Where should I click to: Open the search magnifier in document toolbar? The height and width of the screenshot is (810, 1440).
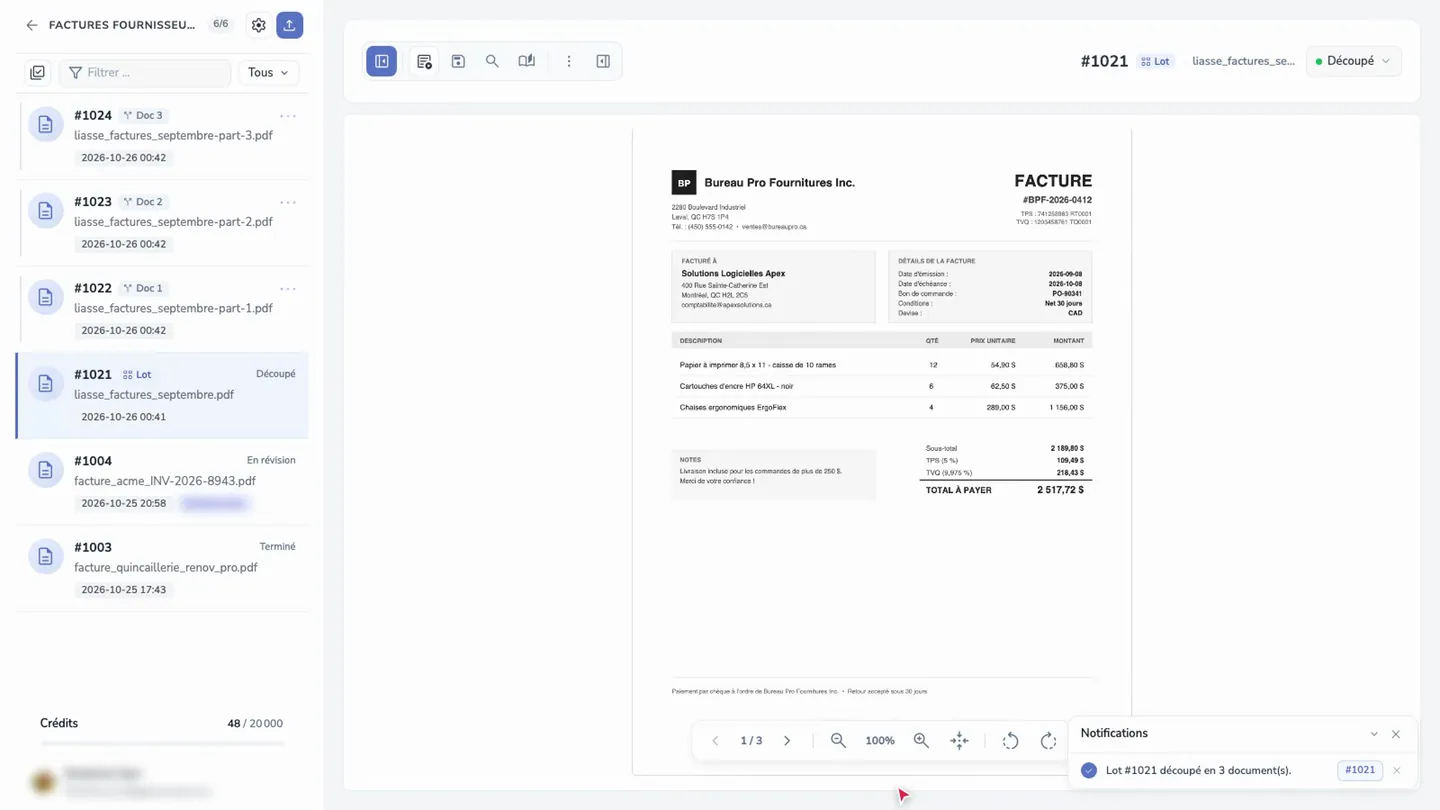(492, 61)
